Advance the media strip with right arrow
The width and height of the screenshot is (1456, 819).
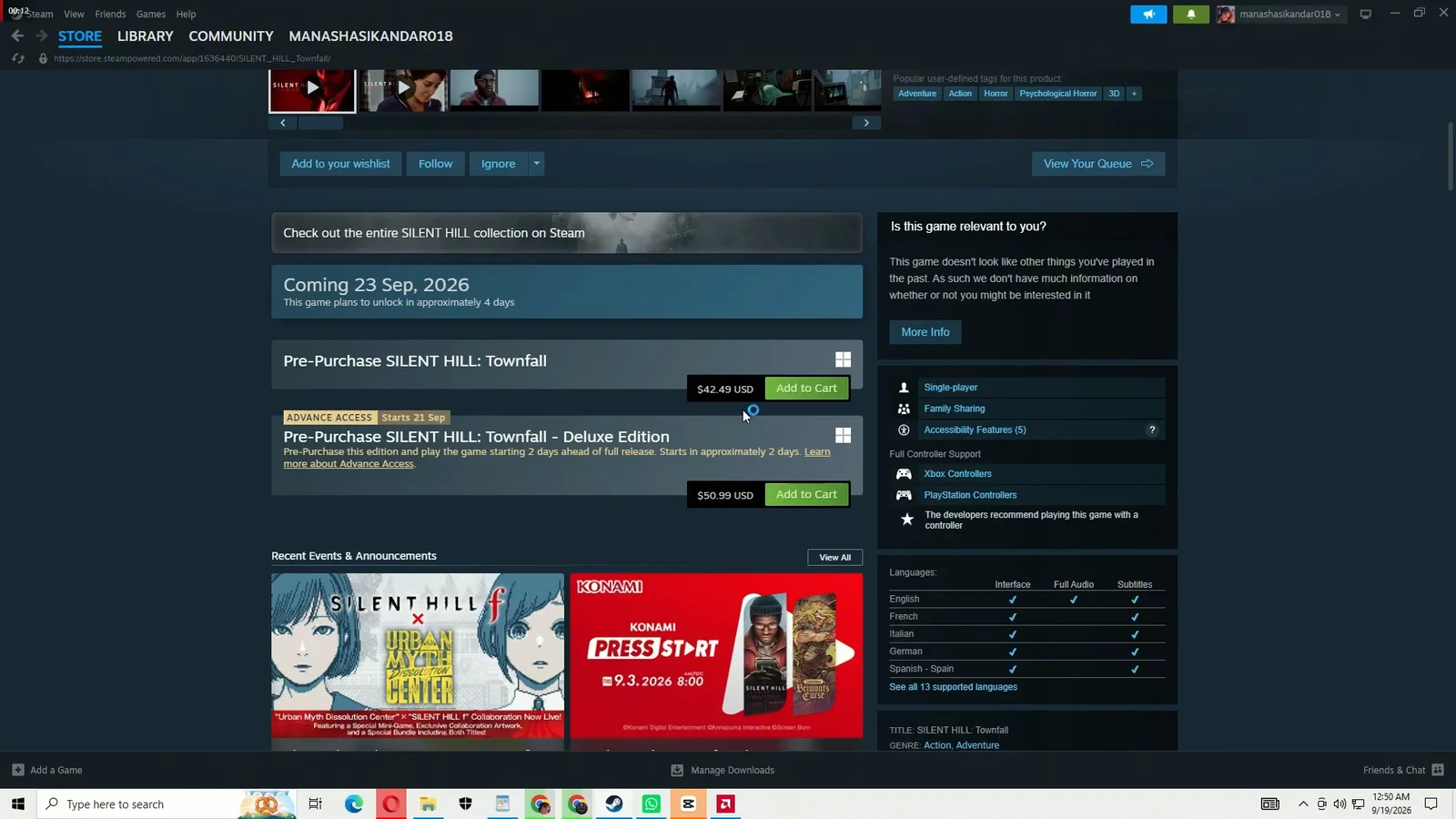click(x=866, y=123)
